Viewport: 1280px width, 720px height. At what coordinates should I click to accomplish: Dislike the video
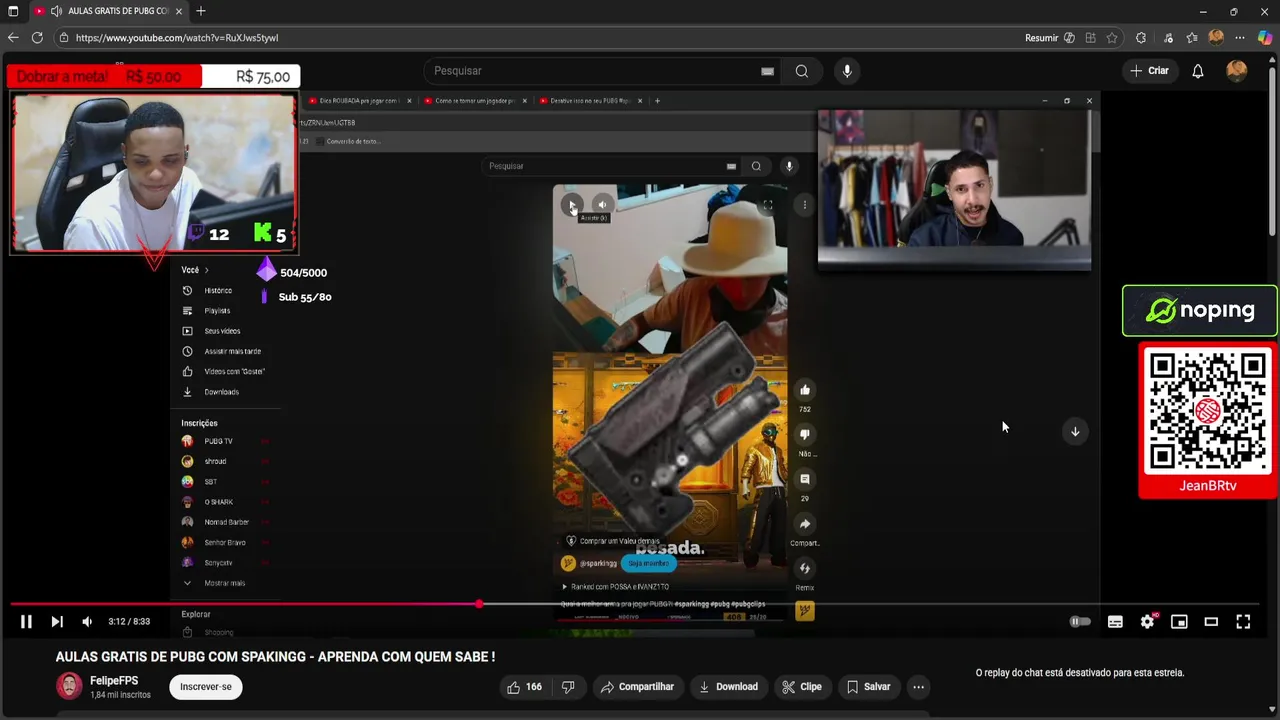(568, 687)
